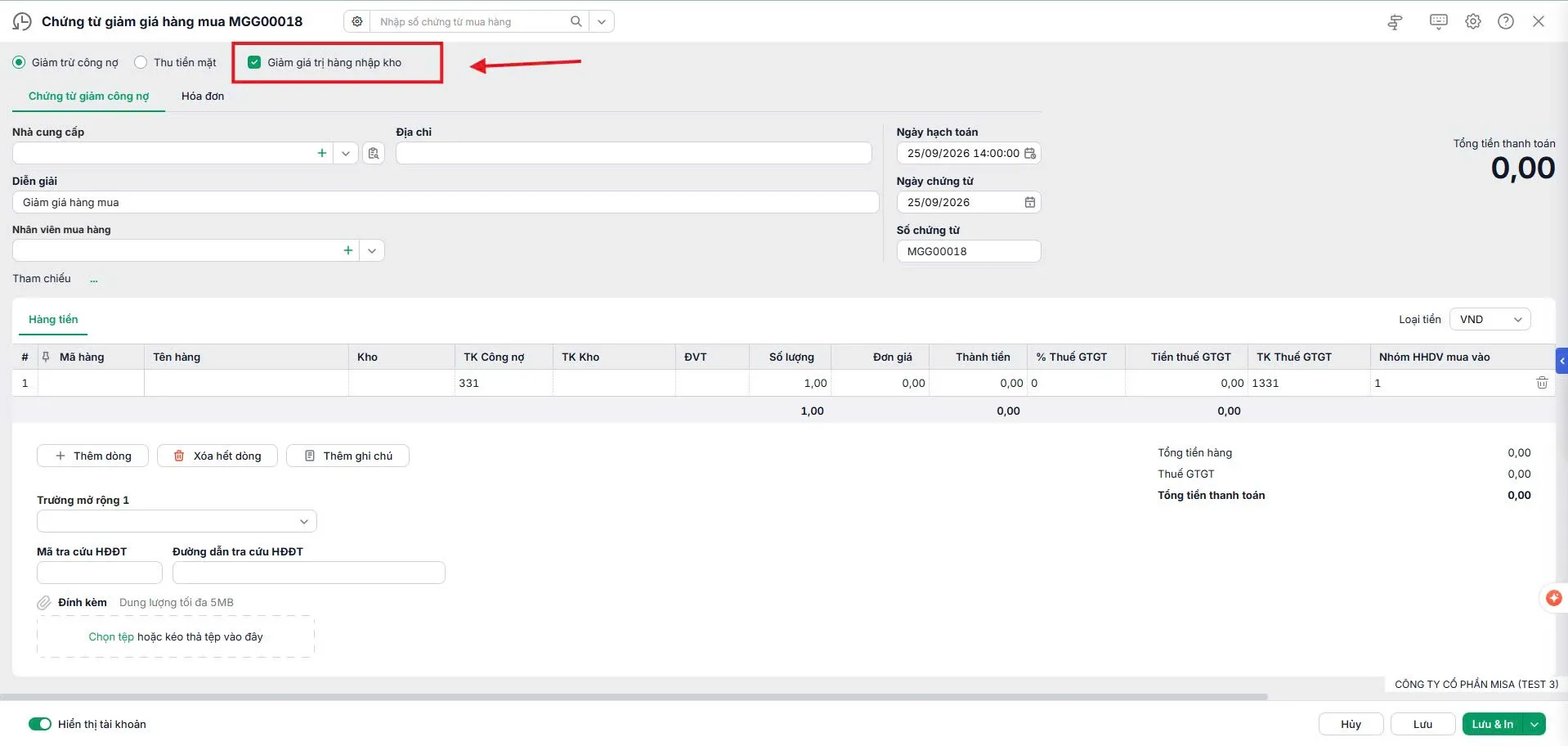Open search settings gear in voucher search box

tap(357, 21)
